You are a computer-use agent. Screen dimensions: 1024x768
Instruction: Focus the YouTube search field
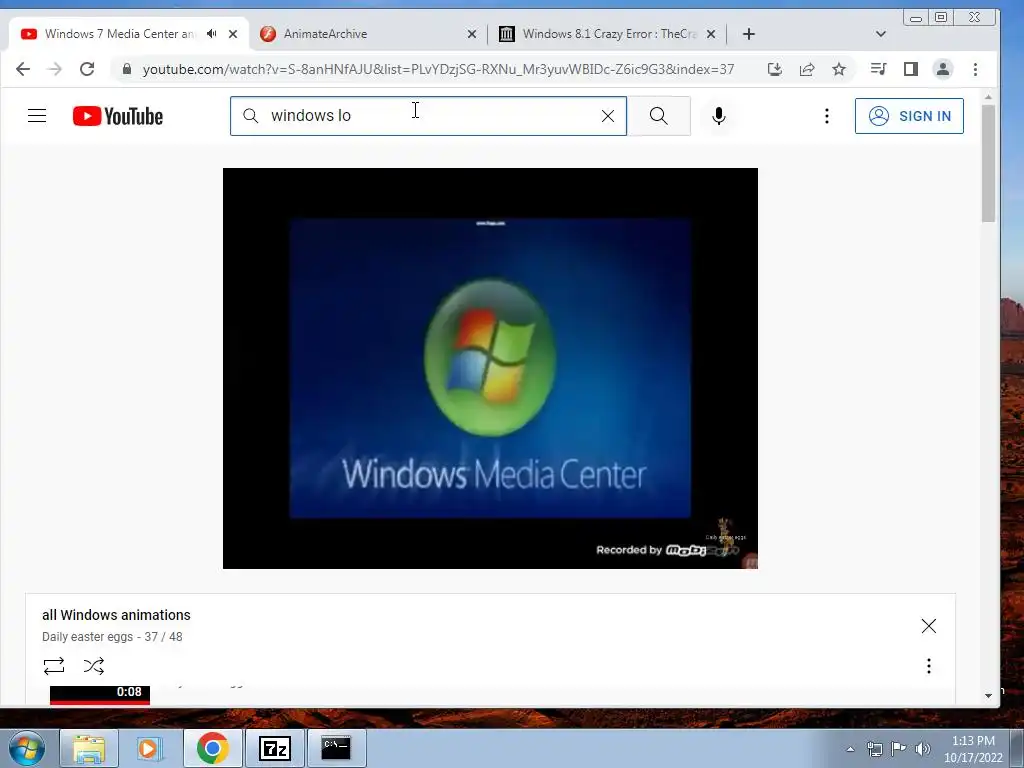click(x=428, y=116)
